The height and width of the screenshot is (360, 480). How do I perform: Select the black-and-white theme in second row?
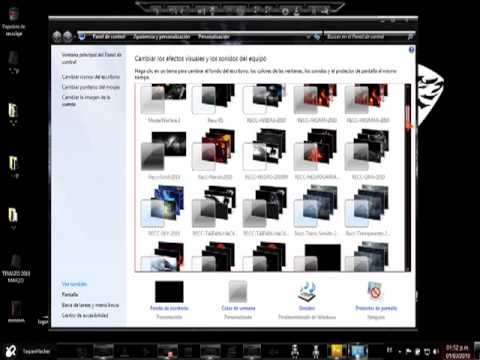coord(266,155)
